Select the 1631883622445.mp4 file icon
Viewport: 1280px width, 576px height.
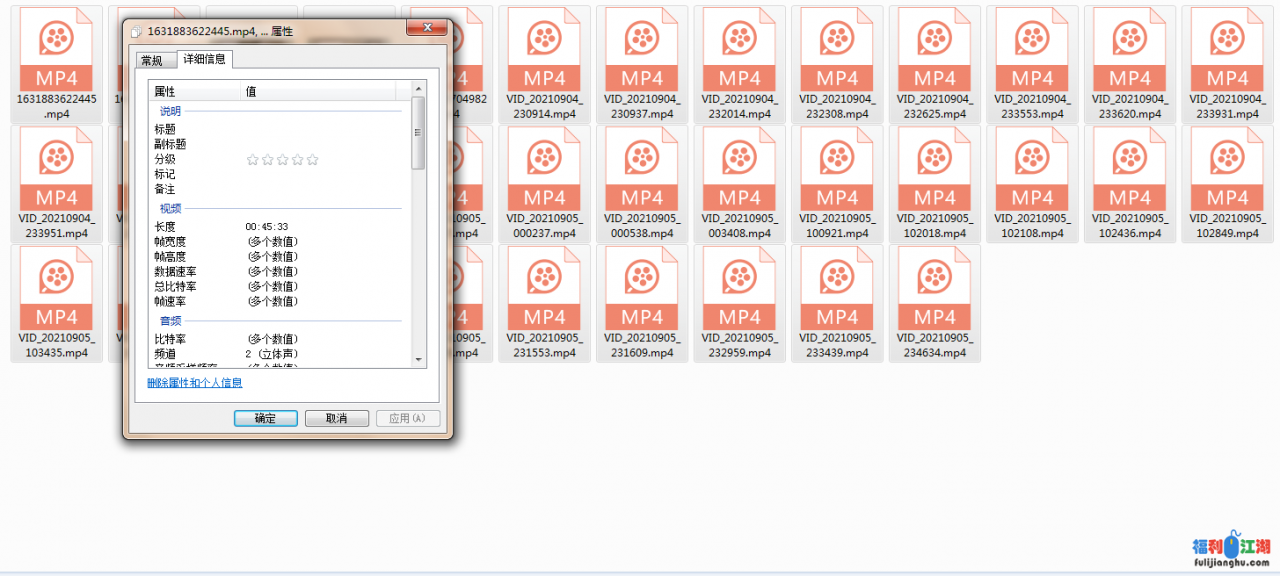57,55
